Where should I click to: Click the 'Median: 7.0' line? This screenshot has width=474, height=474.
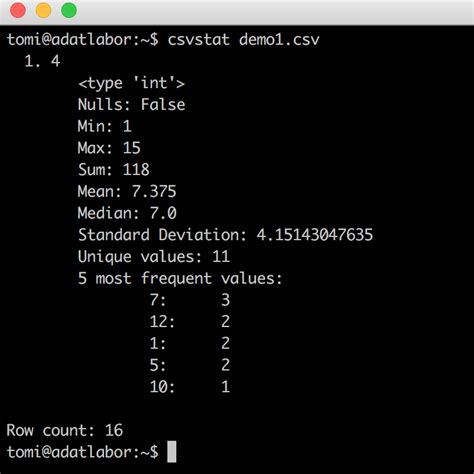(x=127, y=213)
